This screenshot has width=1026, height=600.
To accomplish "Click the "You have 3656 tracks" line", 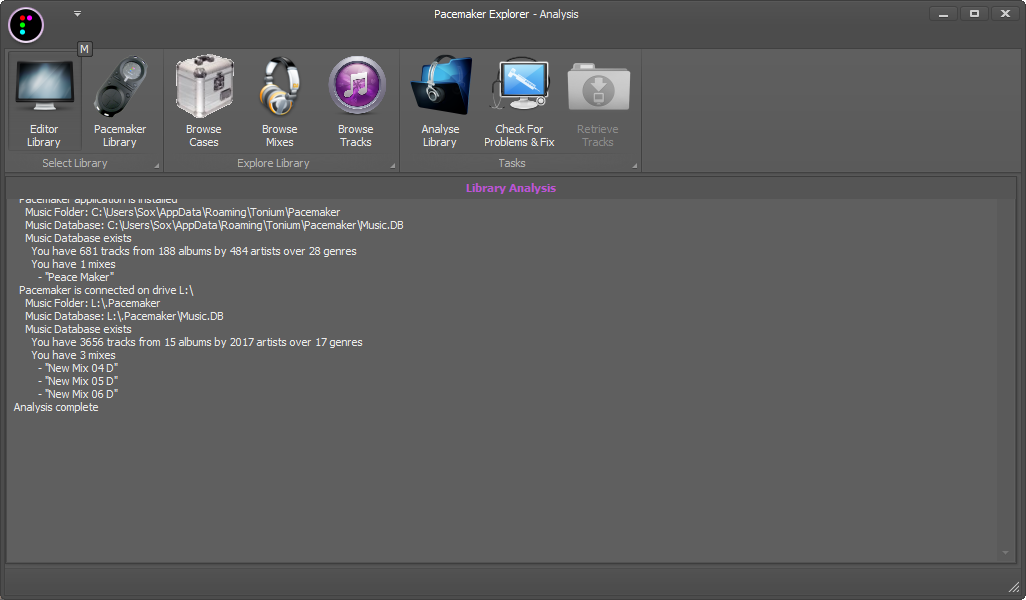I will tap(197, 342).
